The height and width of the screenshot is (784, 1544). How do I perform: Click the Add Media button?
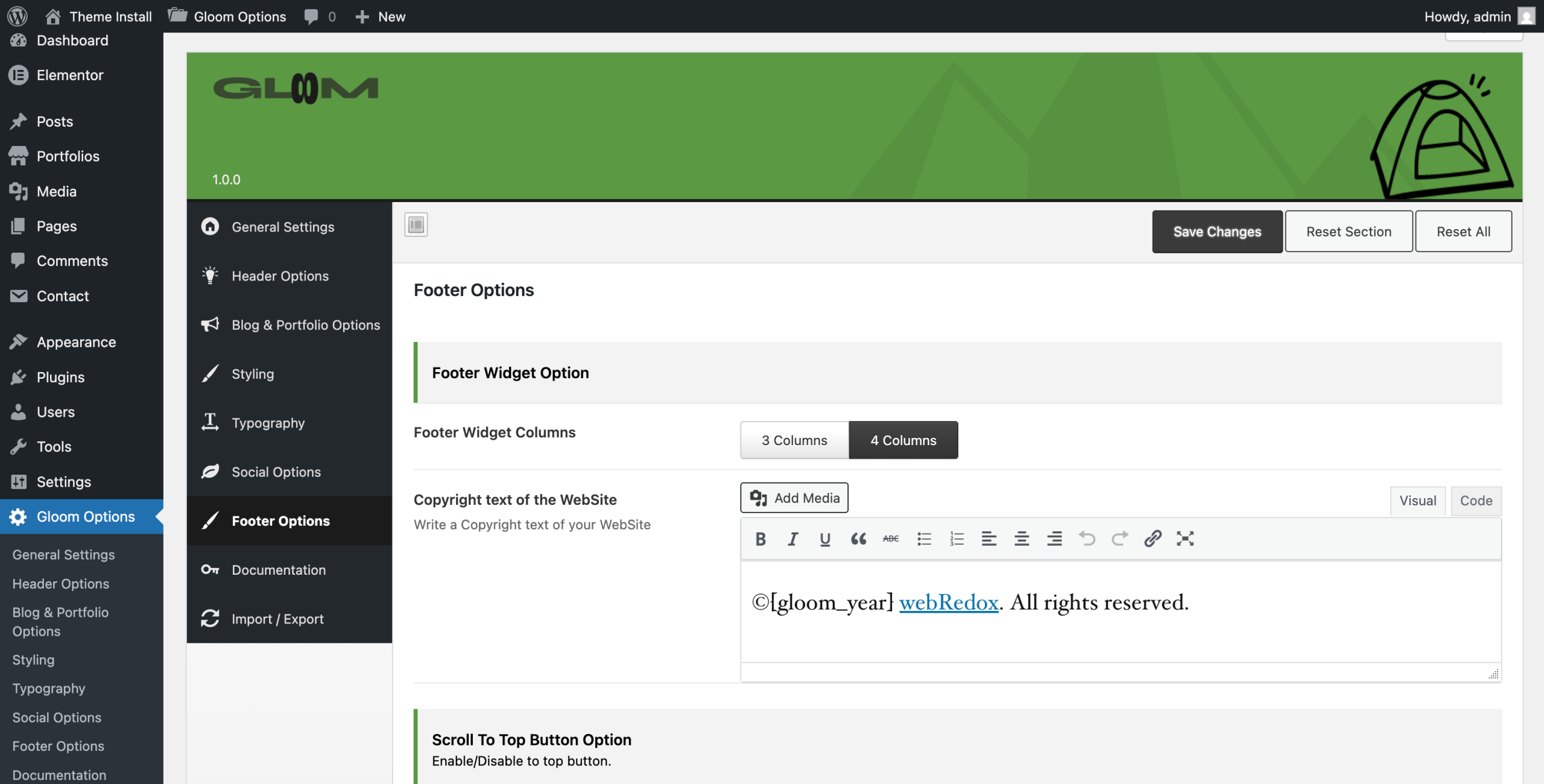[794, 498]
